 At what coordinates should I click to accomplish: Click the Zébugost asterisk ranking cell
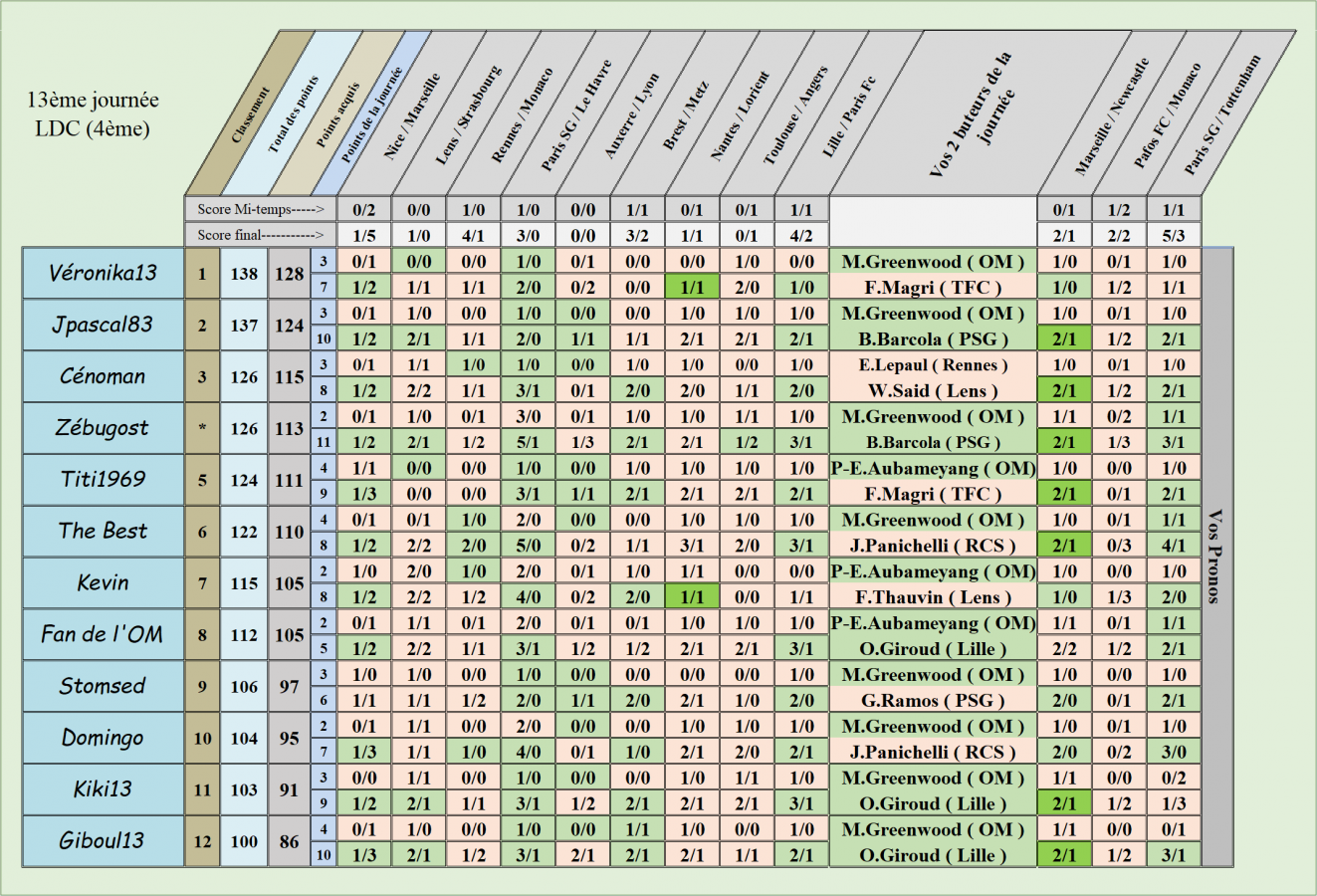tap(202, 429)
